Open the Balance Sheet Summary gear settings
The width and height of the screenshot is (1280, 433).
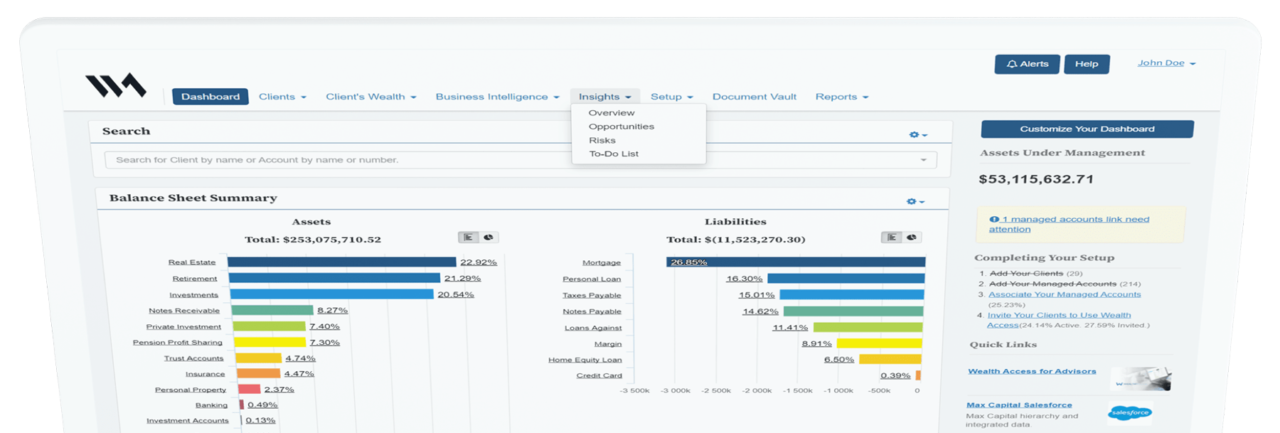[915, 201]
